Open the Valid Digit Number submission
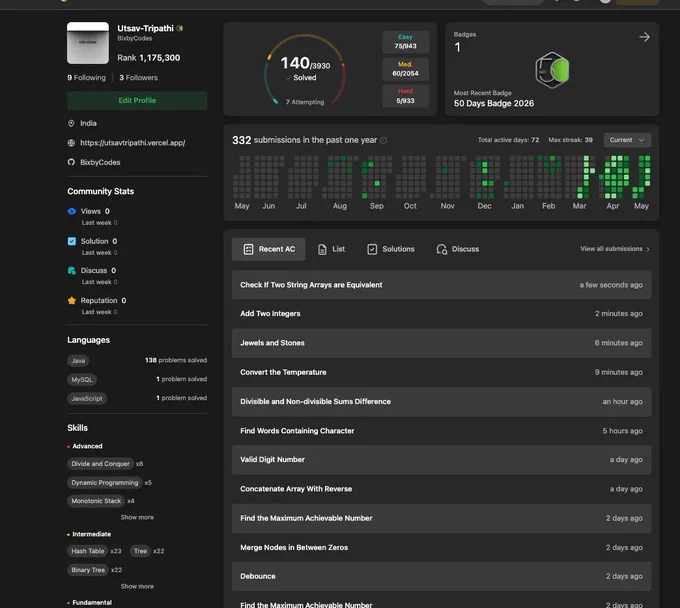Viewport: 680px width, 608px height. click(441, 460)
